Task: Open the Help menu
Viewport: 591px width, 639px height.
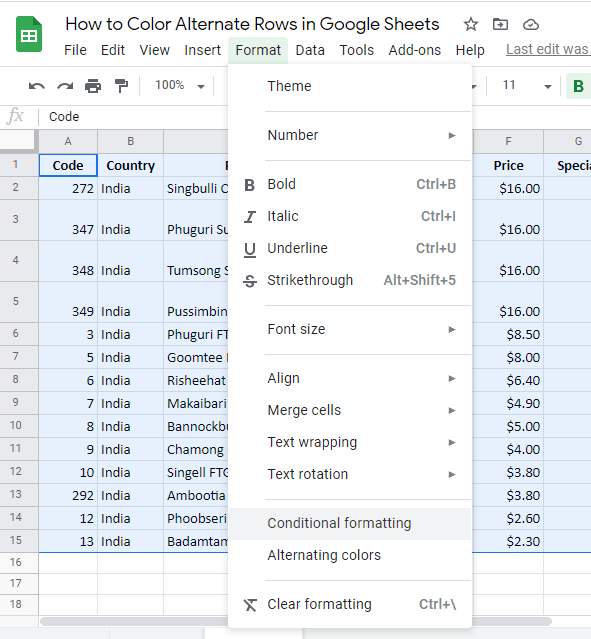Action: (x=470, y=50)
